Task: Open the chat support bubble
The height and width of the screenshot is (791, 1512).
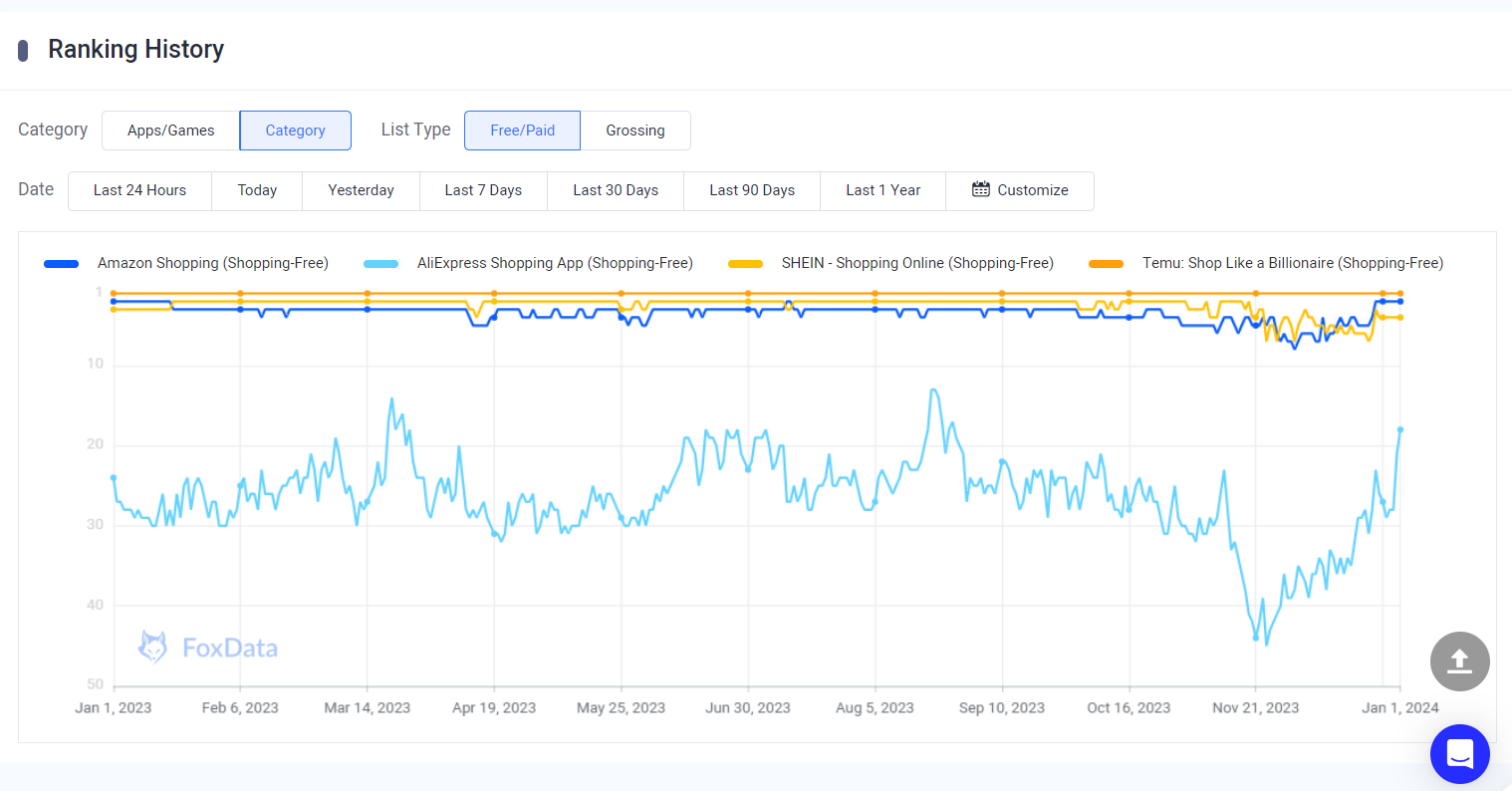Action: [1459, 754]
